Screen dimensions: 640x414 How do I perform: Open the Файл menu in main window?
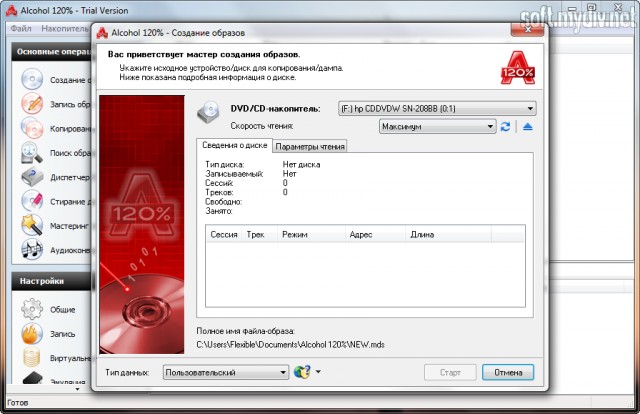click(21, 29)
